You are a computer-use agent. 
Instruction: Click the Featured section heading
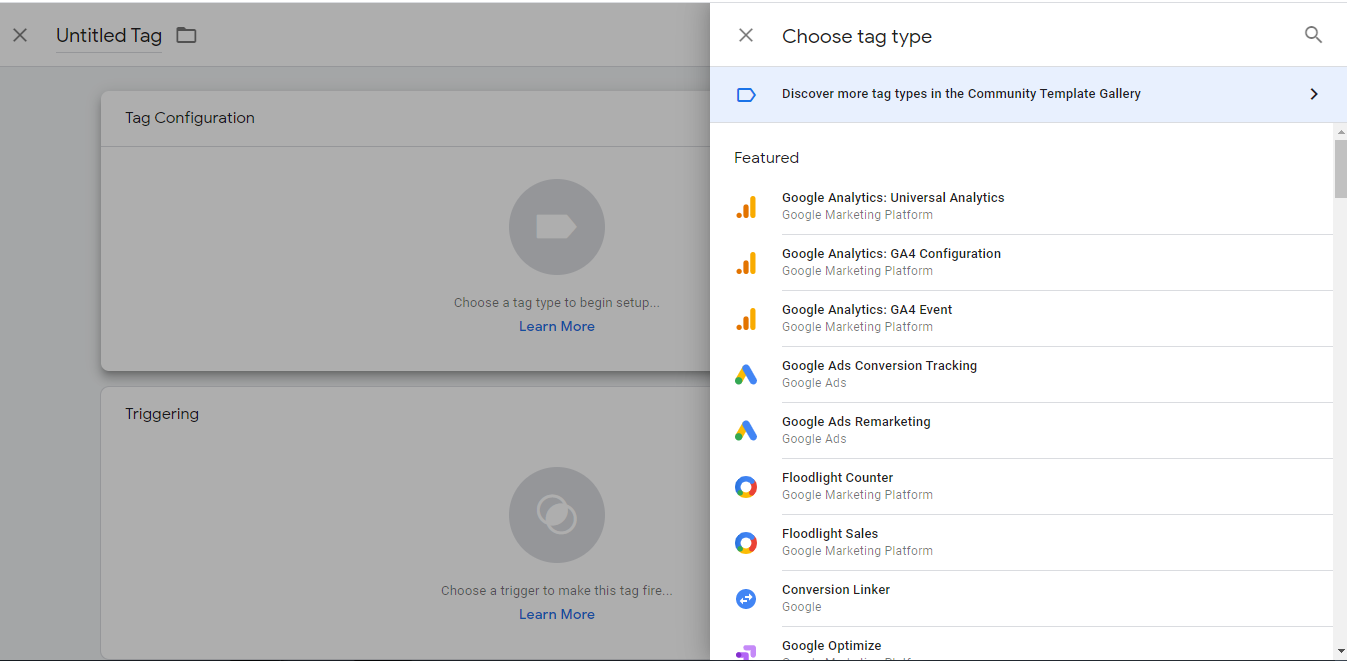click(766, 158)
